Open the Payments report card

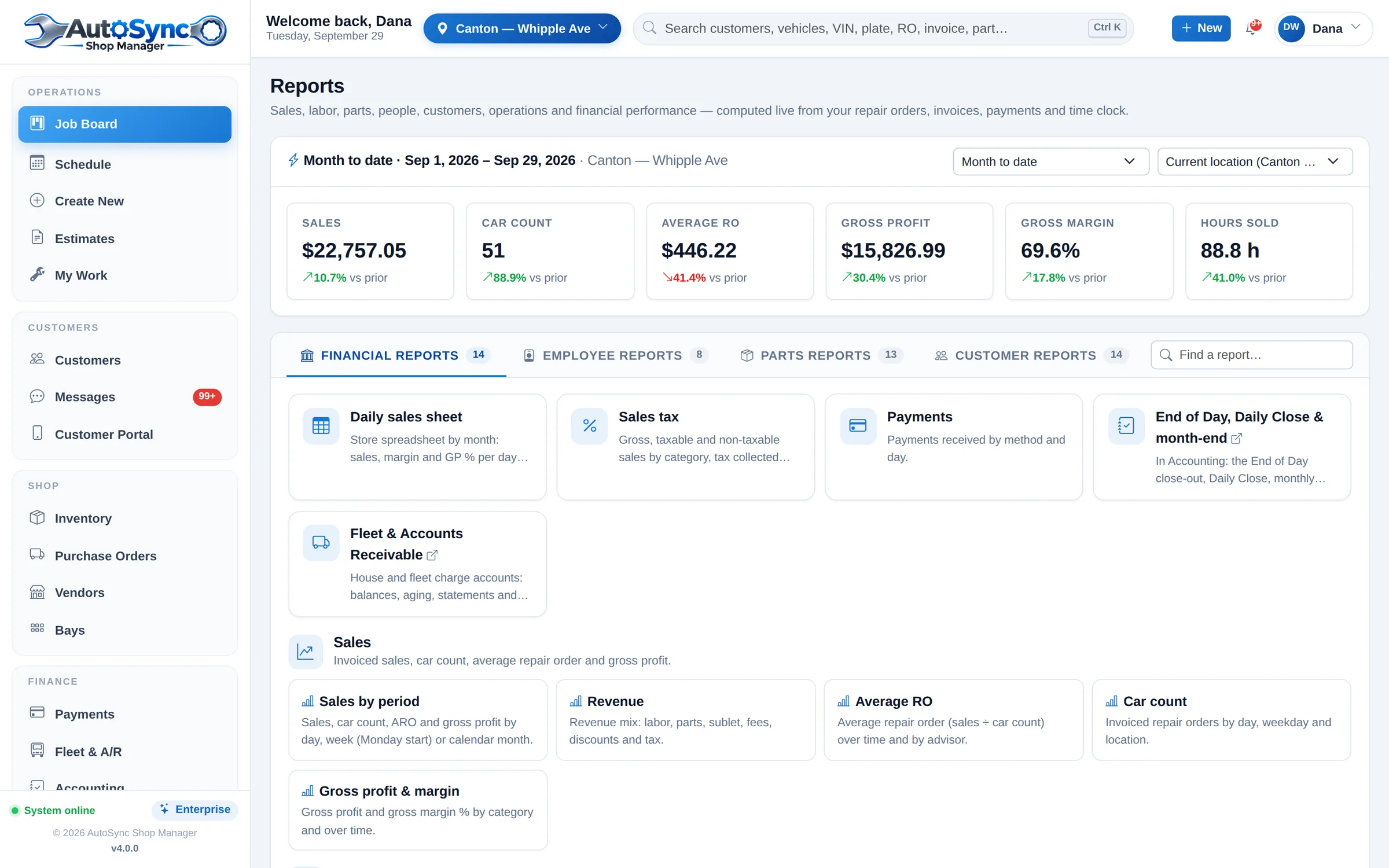[954, 447]
